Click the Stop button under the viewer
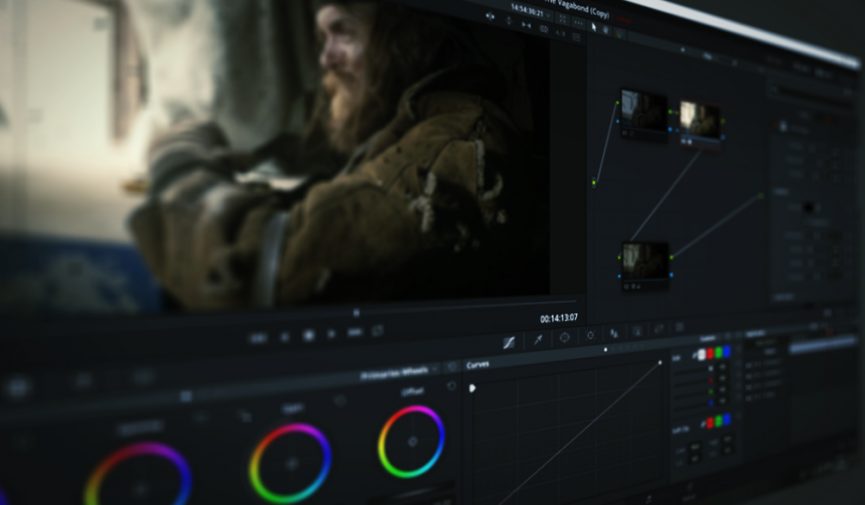The height and width of the screenshot is (505, 865). tap(309, 335)
